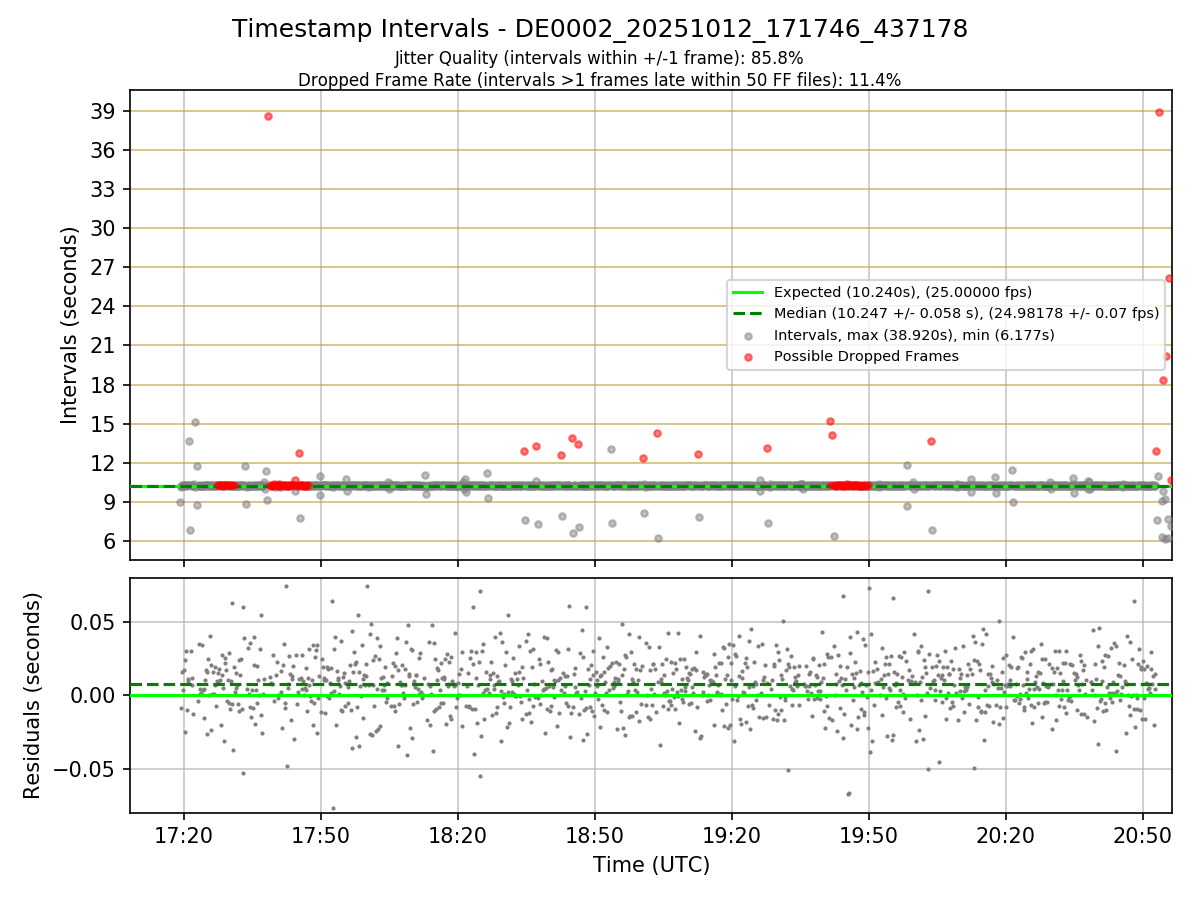Image resolution: width=1200 pixels, height=900 pixels.
Task: Click the "Time (UTC)" x-axis label
Action: tap(651, 864)
